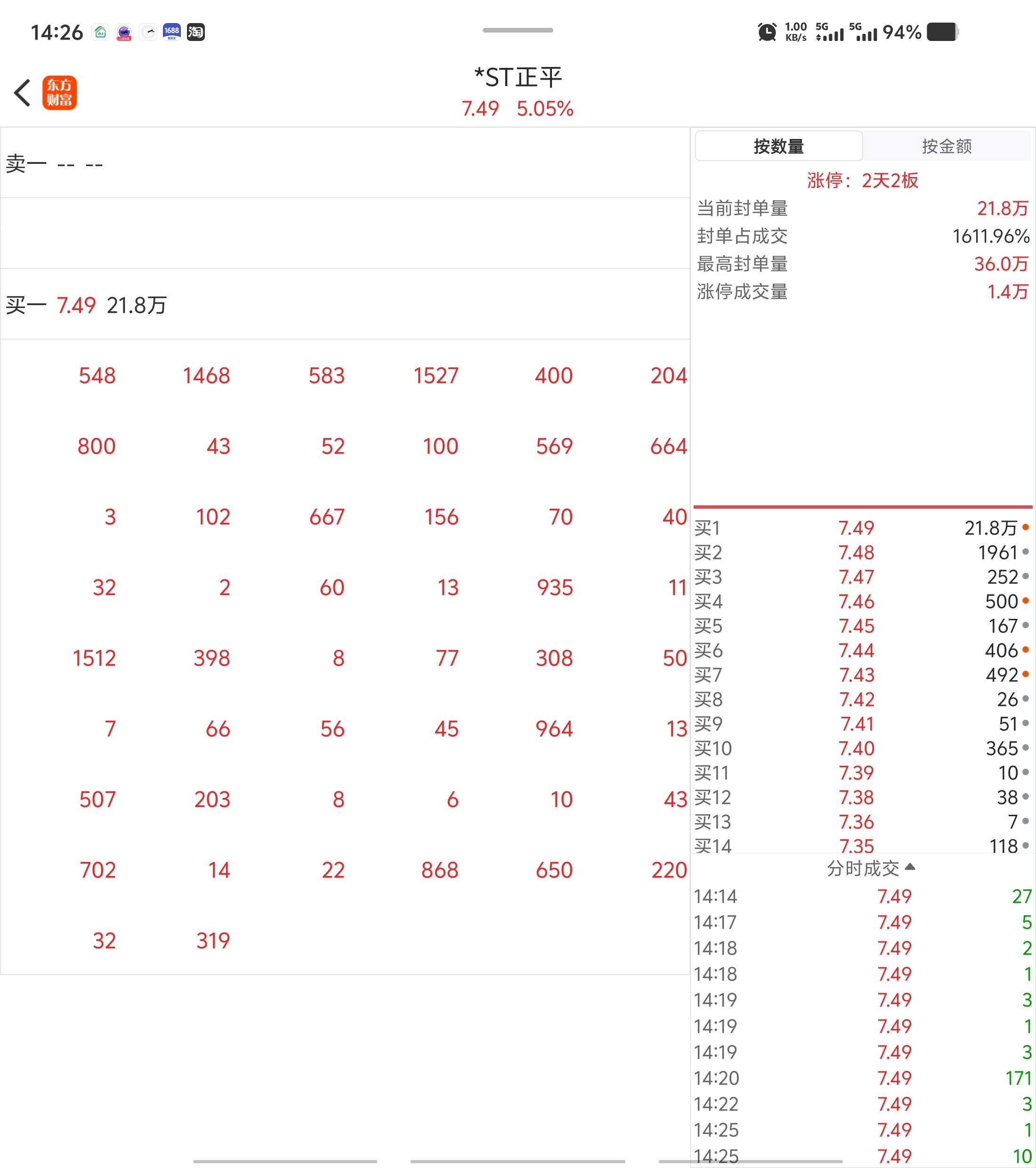Open the 东方财富 app logo

59,93
